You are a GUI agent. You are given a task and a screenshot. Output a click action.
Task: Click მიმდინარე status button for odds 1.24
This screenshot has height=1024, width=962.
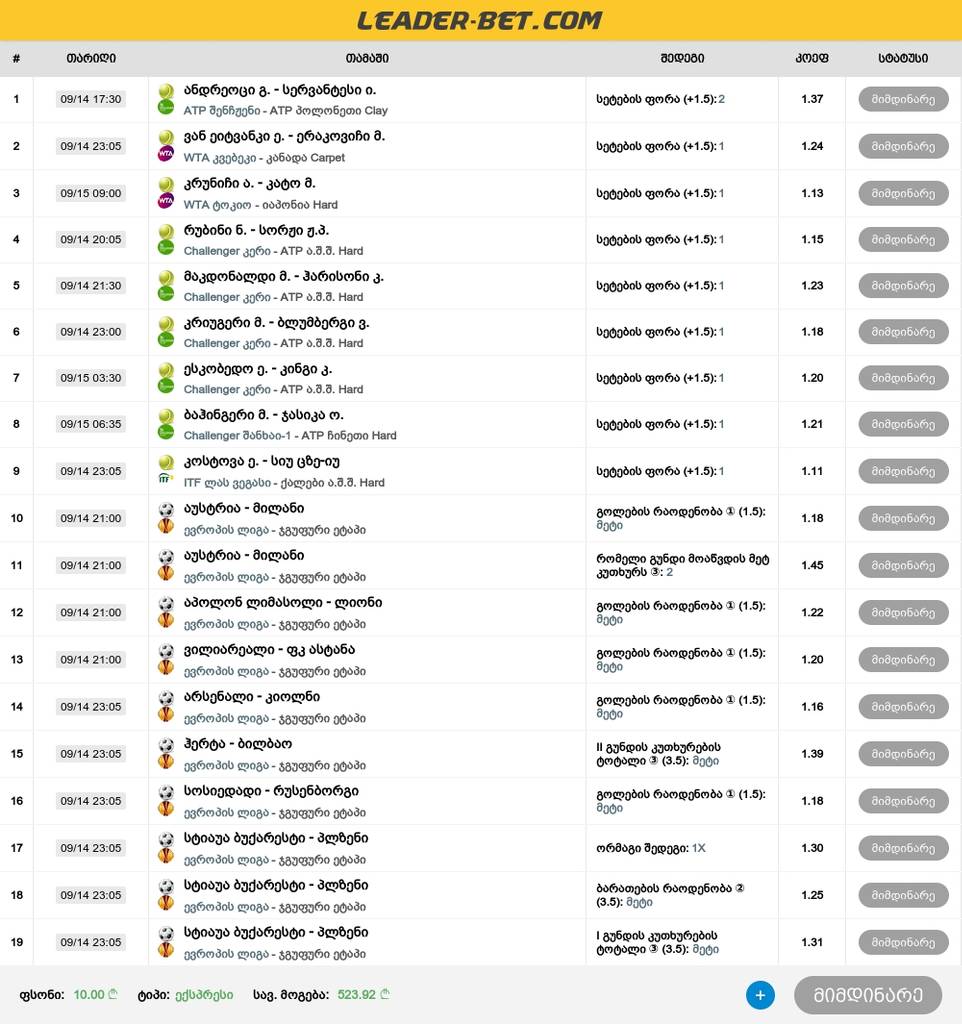(903, 146)
